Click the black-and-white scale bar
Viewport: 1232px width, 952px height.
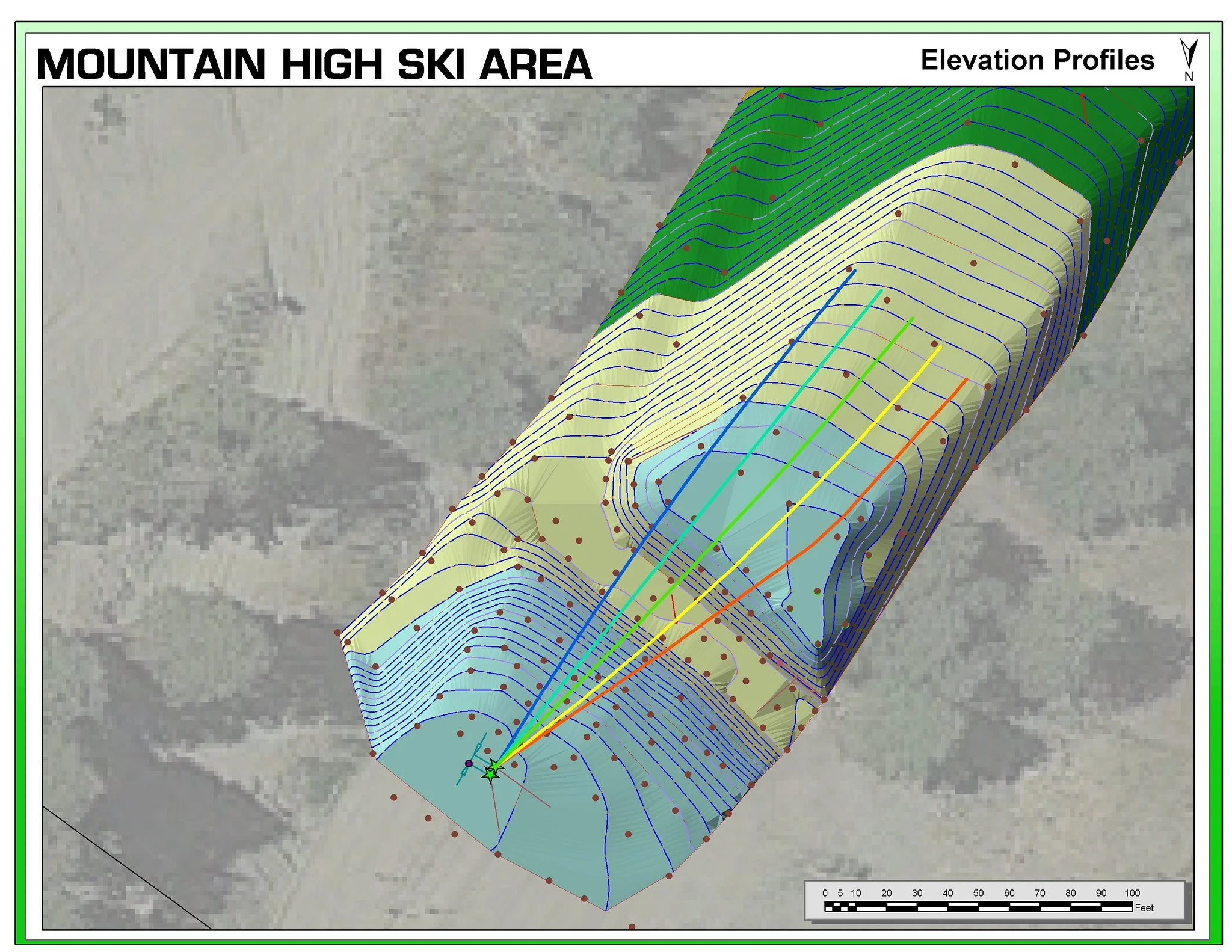978,907
